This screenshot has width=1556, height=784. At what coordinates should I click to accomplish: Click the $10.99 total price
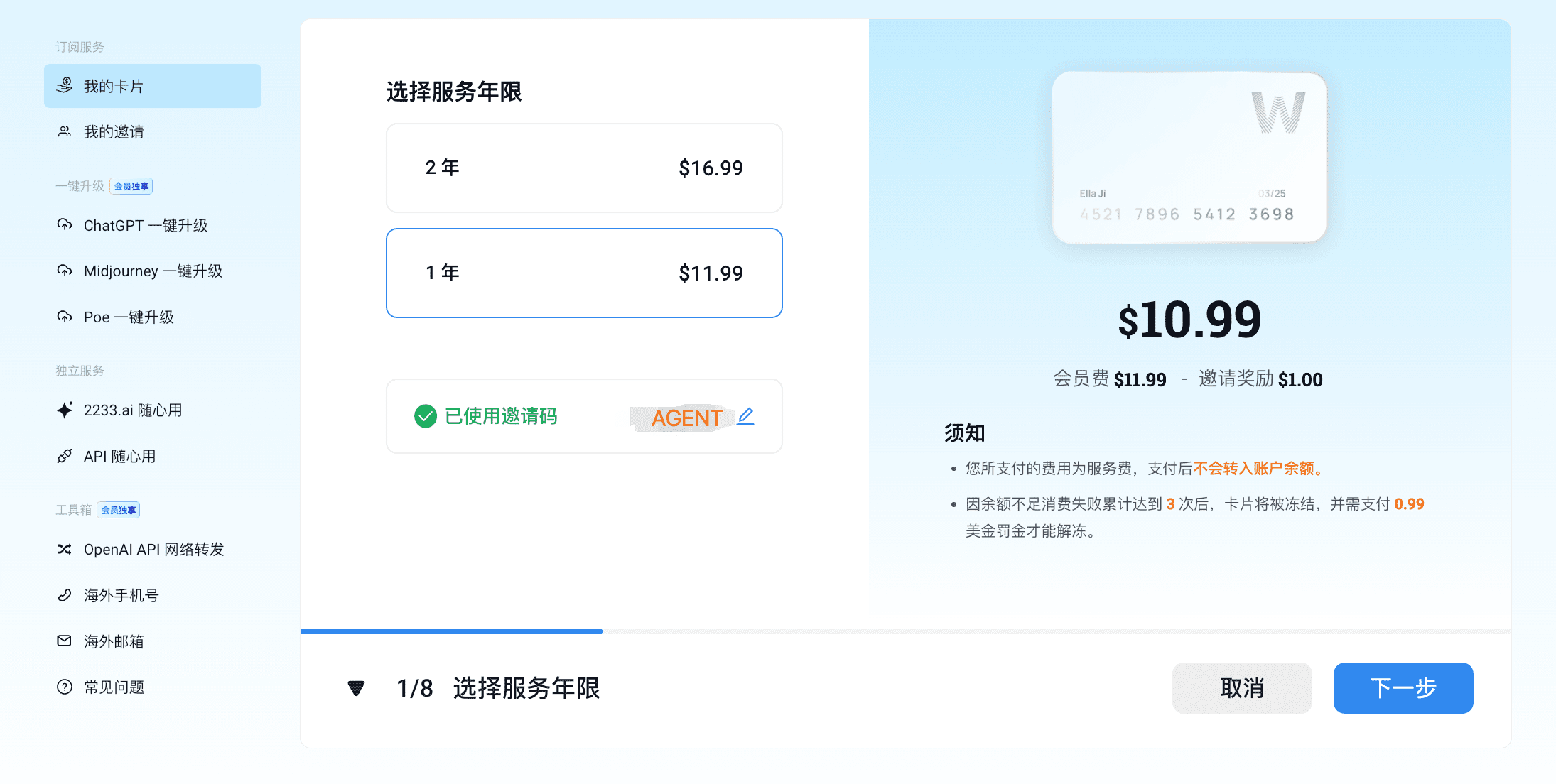1189,320
